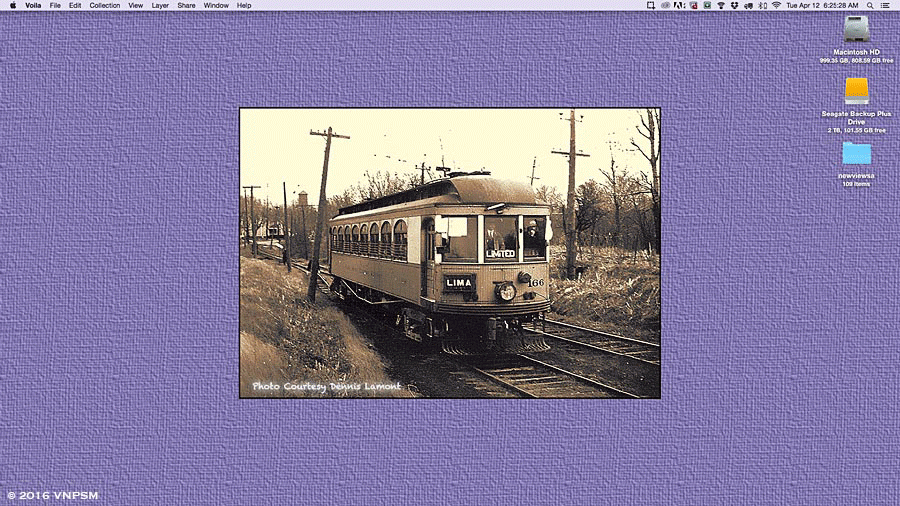Select the newviewsa folder icon

pyautogui.click(x=856, y=153)
